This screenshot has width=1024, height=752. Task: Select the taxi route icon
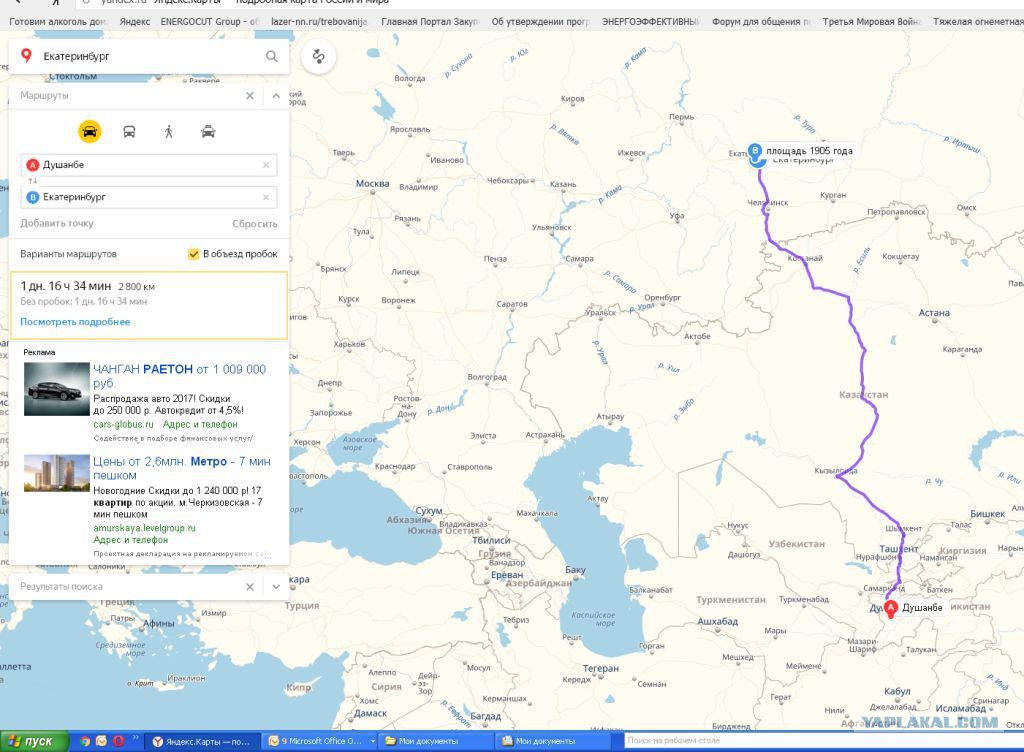pyautogui.click(x=208, y=132)
